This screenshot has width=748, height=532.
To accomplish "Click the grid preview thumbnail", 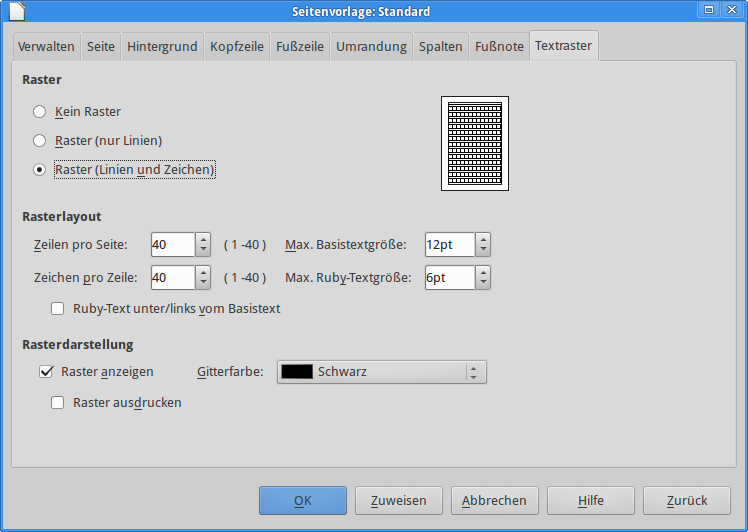I will (475, 143).
